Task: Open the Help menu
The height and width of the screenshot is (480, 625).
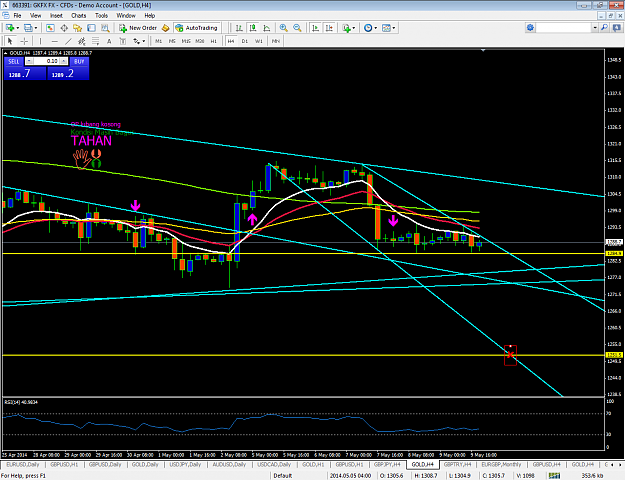Action: tap(150, 16)
